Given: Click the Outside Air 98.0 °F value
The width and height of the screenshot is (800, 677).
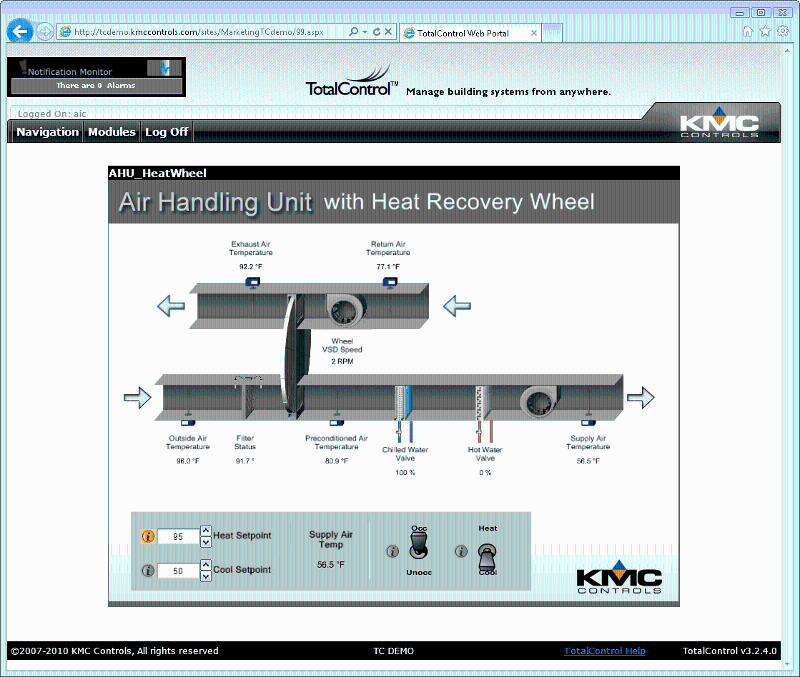Looking at the screenshot, I should 188,461.
